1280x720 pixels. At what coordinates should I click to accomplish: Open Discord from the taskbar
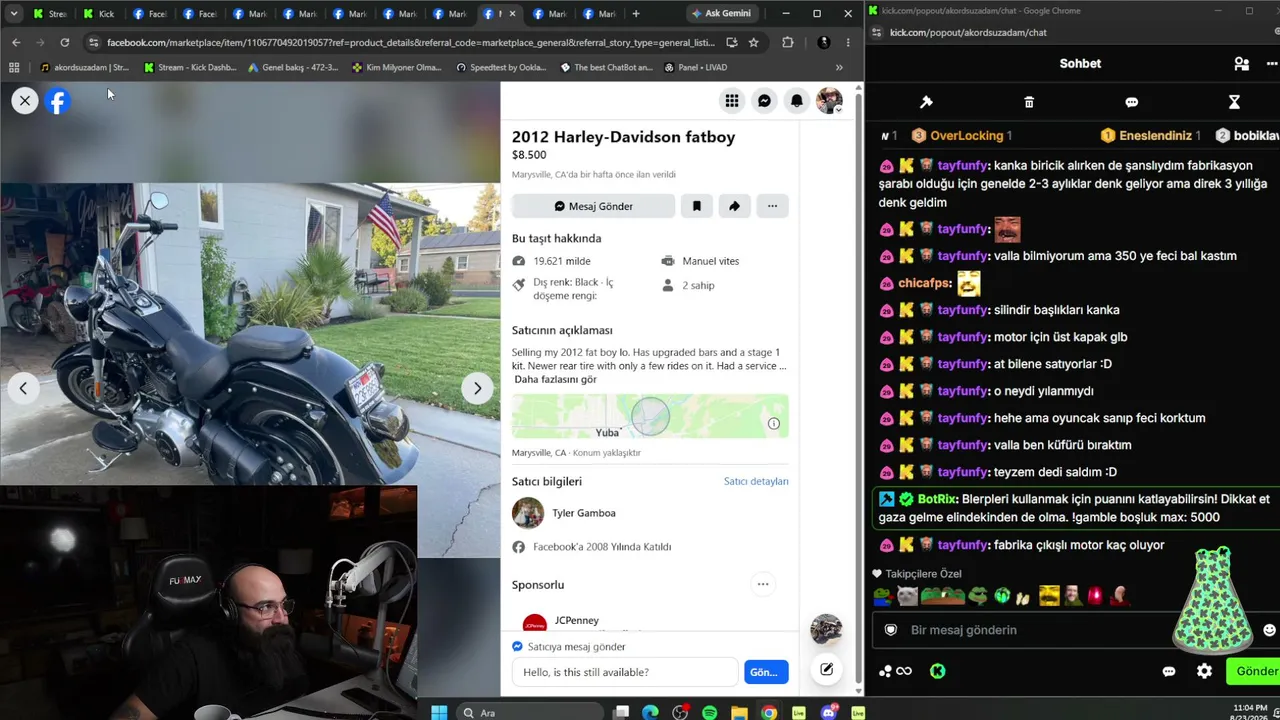pos(828,712)
